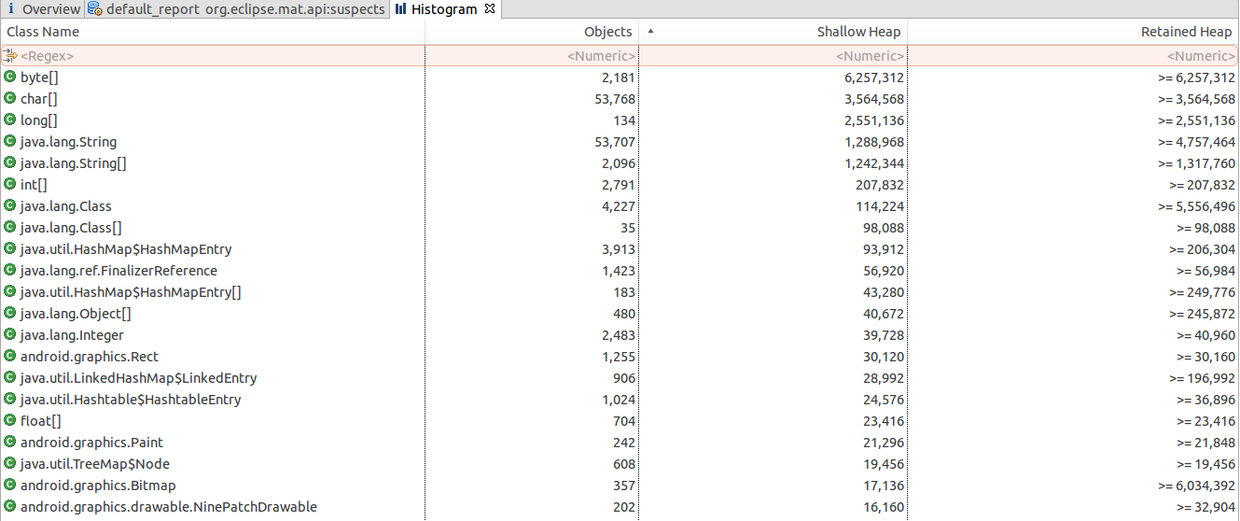Click the >= 5,556,496 retained heap value
1240x521 pixels.
[x=1197, y=207]
